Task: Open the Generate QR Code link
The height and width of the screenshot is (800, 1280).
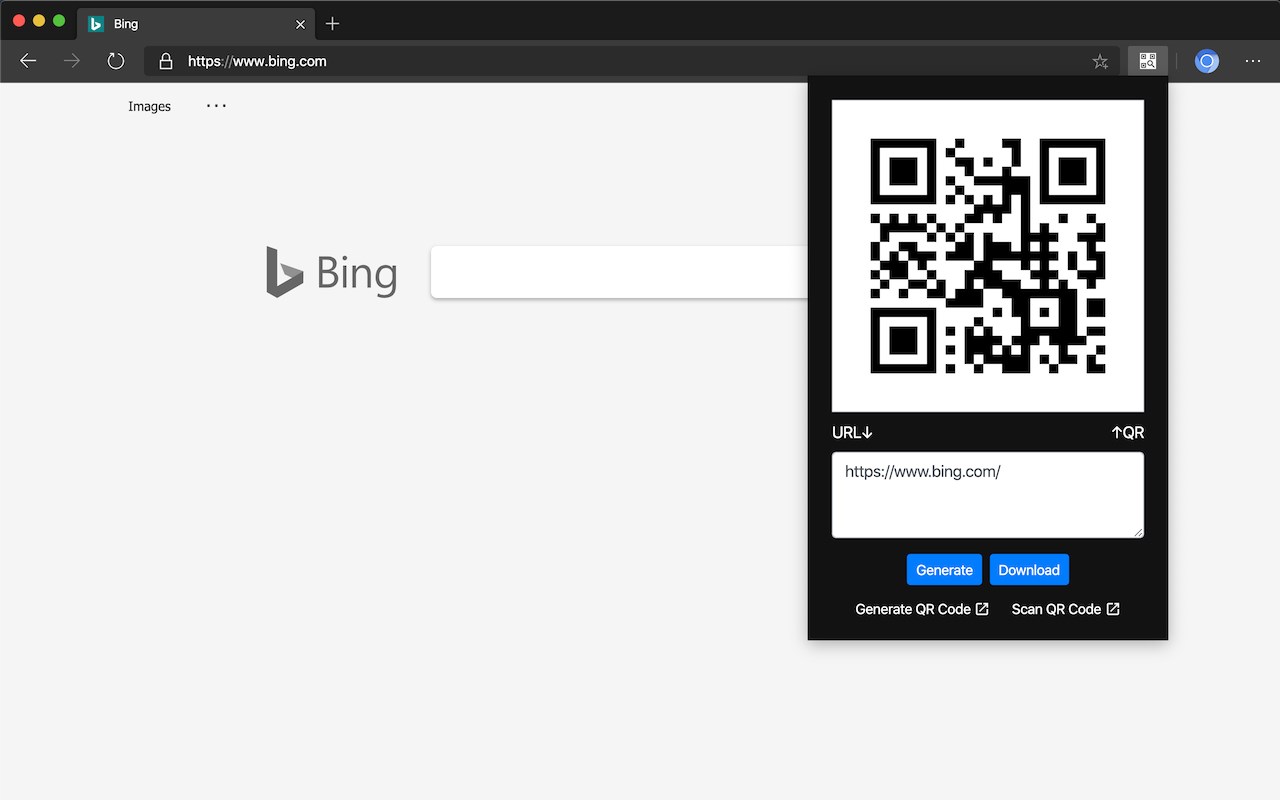Action: click(922, 609)
